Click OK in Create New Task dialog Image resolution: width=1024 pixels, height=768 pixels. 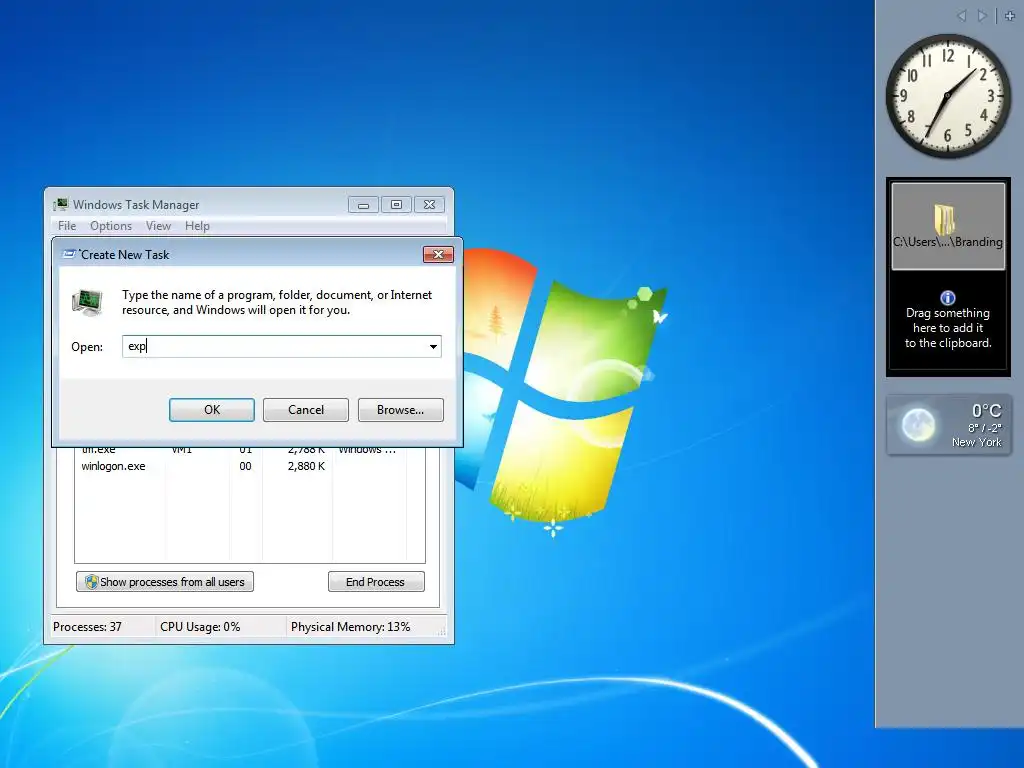tap(212, 410)
